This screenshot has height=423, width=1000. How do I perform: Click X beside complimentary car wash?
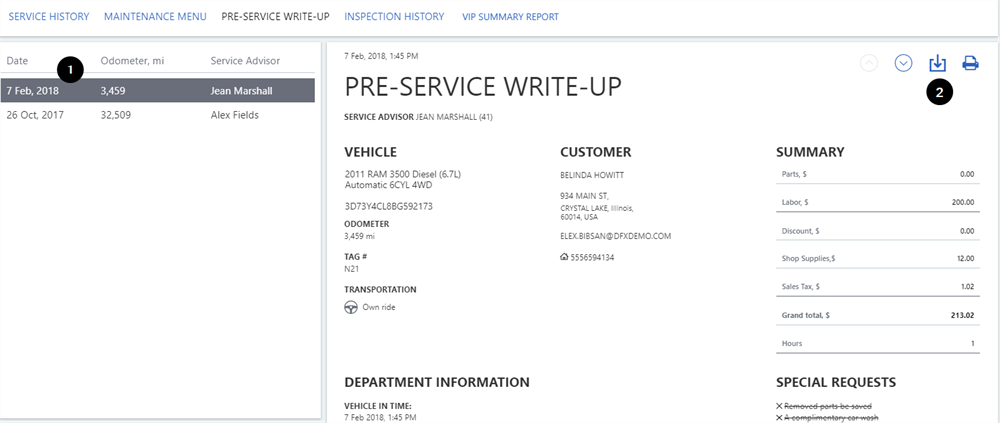point(780,417)
